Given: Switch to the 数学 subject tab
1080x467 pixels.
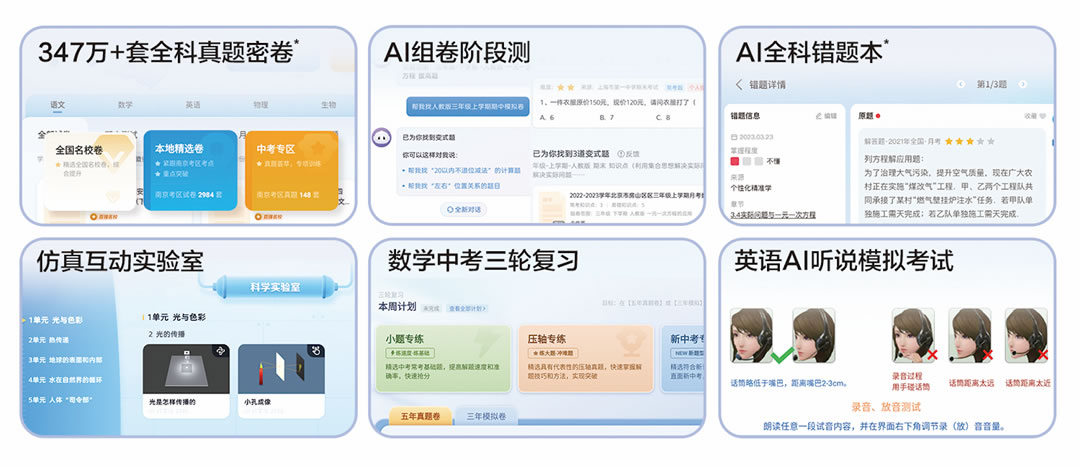Looking at the screenshot, I should point(125,105).
